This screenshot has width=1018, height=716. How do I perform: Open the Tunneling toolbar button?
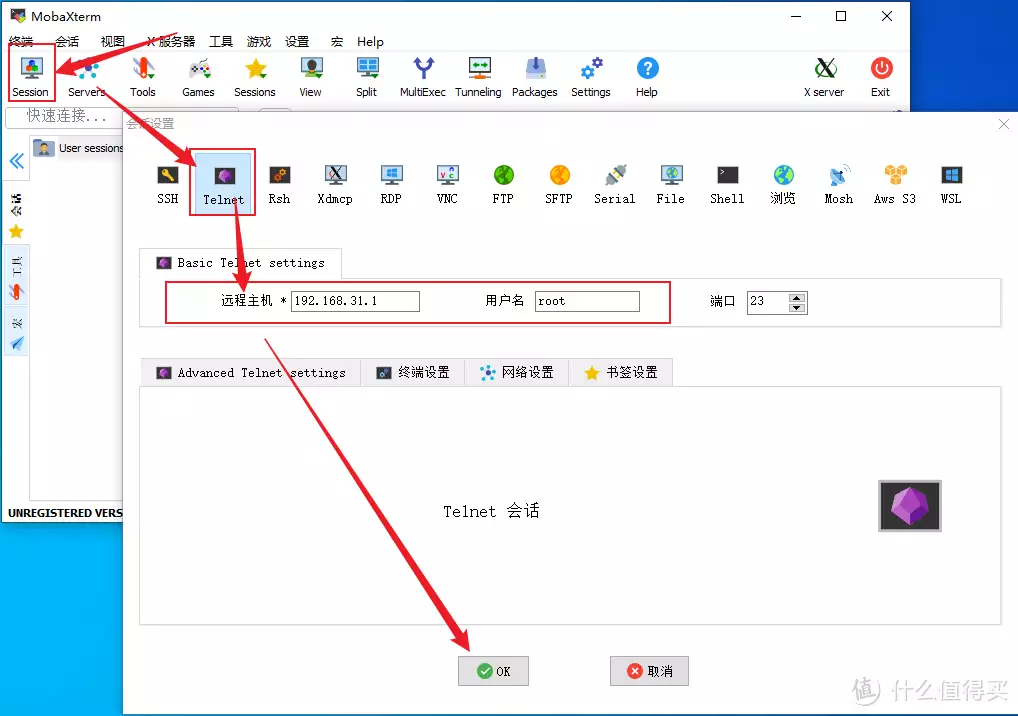pos(478,77)
